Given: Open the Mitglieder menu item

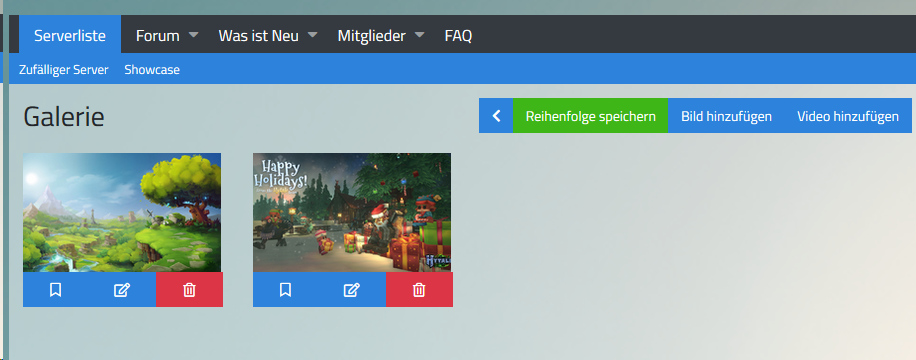Looking at the screenshot, I should coord(372,36).
